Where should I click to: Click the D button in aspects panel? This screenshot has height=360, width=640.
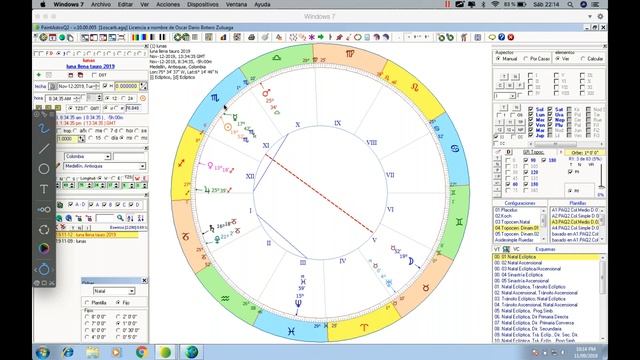click(509, 152)
